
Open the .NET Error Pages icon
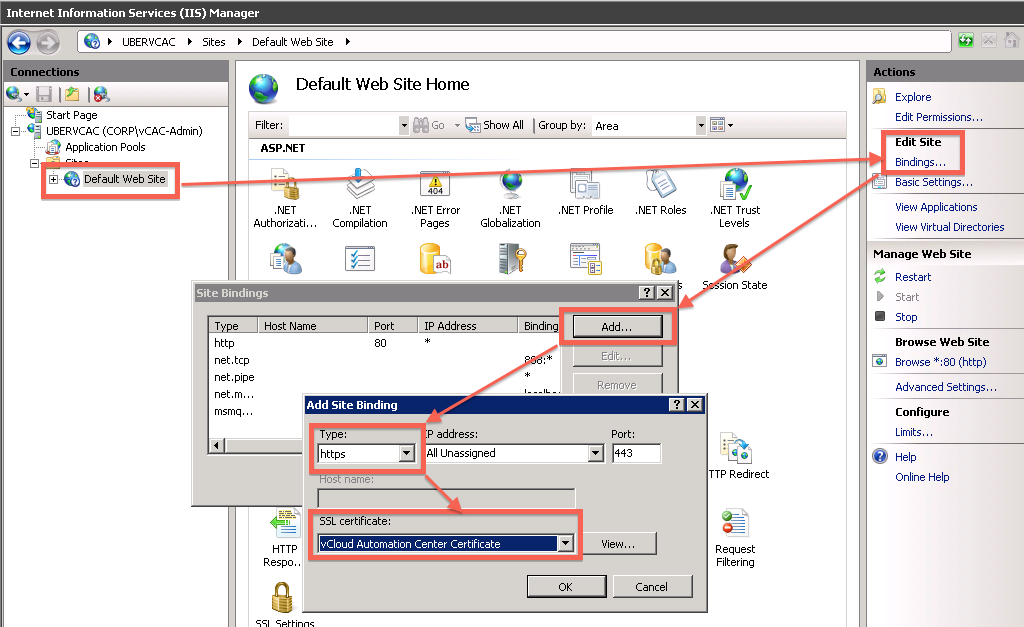point(435,185)
